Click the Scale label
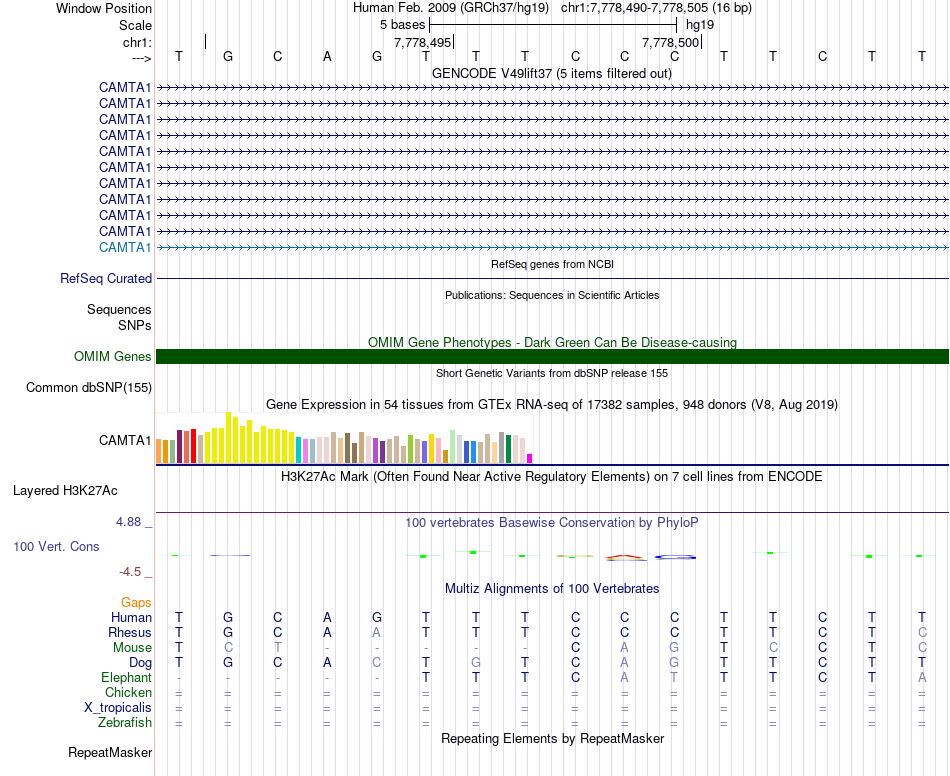This screenshot has height=776, width=950. click(136, 25)
